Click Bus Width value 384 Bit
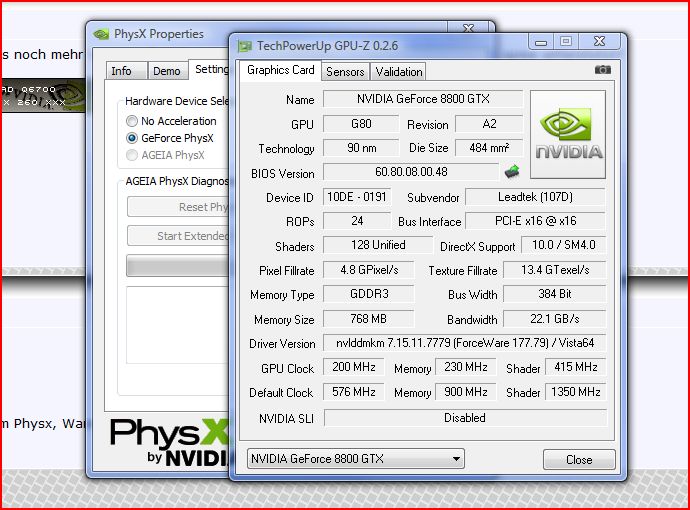Image resolution: width=690 pixels, height=510 pixels. tap(554, 294)
